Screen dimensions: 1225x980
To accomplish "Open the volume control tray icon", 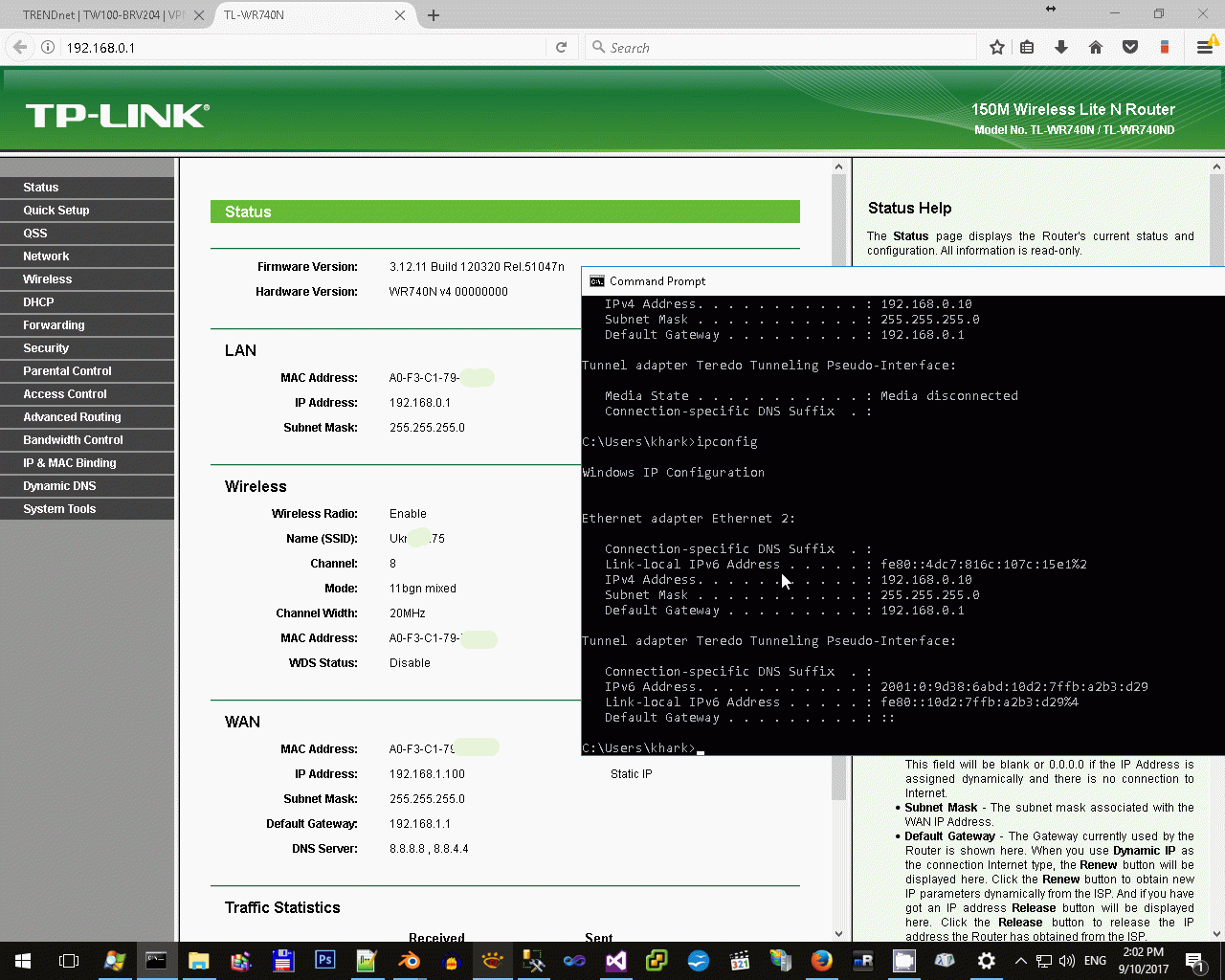I will pos(1067,961).
